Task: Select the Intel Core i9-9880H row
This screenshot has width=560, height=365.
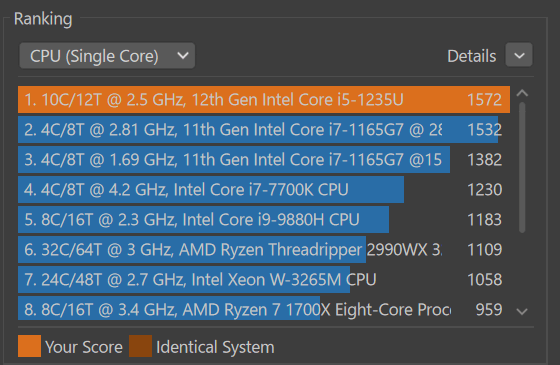Action: [x=264, y=220]
